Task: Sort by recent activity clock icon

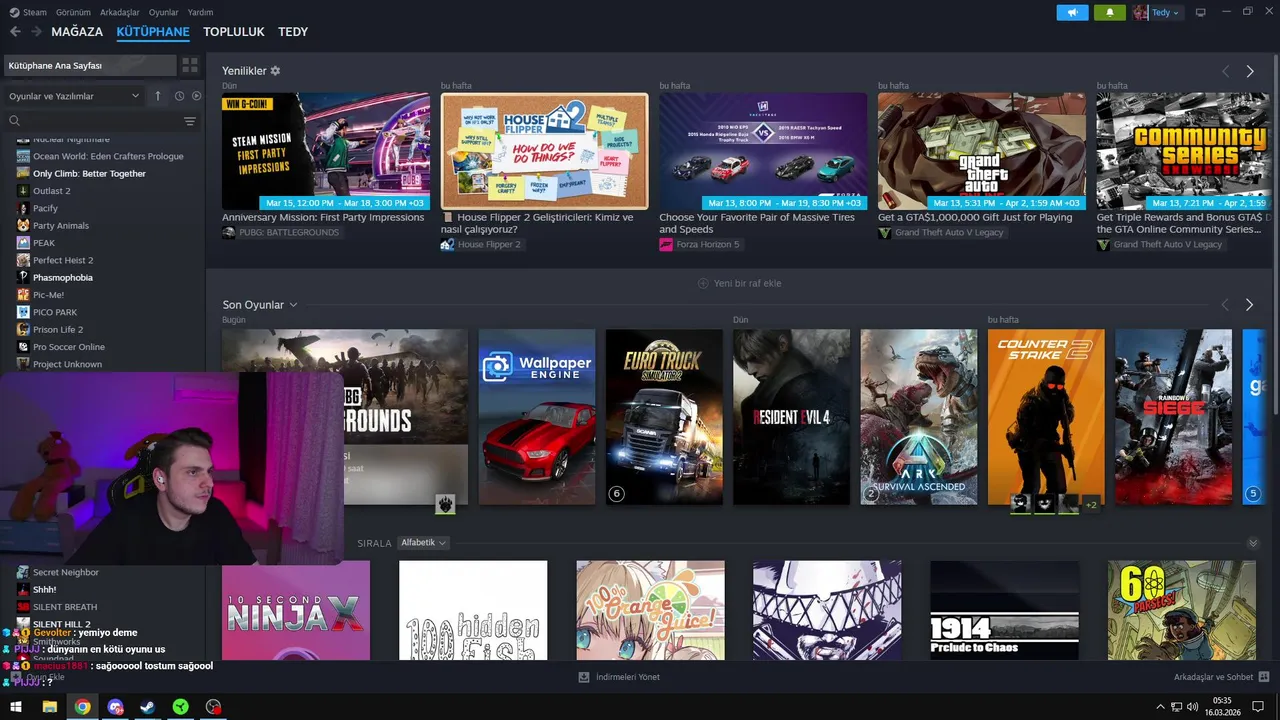Action: 179,96
